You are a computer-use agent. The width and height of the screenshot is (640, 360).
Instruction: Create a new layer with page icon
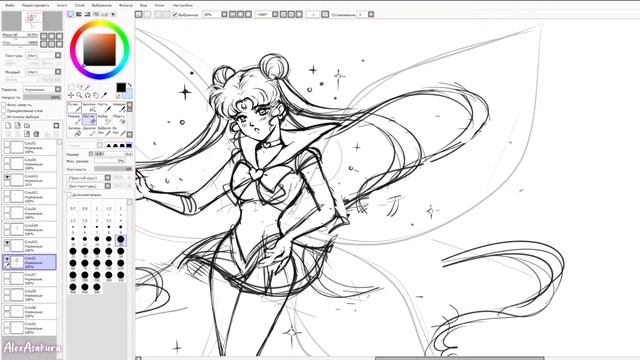coord(8,125)
